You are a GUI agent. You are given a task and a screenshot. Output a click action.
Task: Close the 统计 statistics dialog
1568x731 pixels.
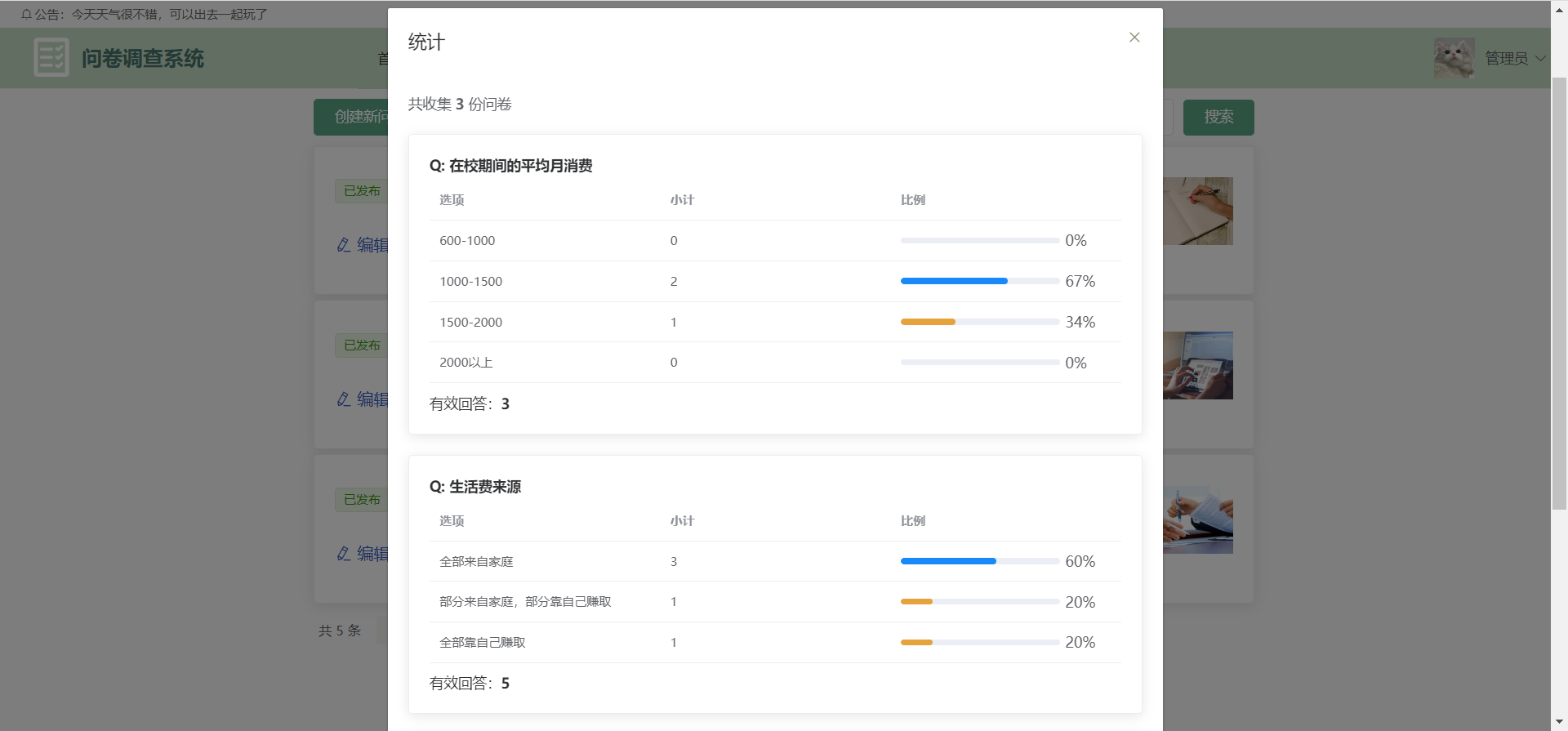[1134, 38]
